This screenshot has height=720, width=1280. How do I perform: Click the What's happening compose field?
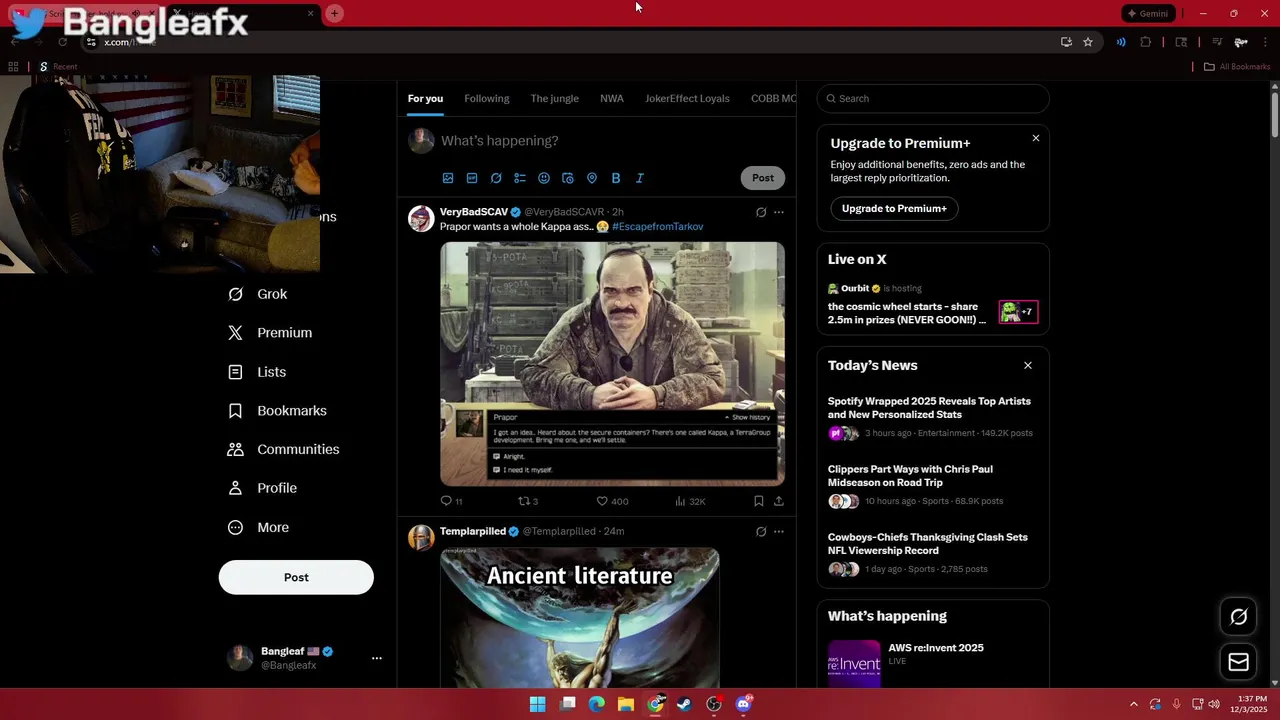[x=610, y=141]
